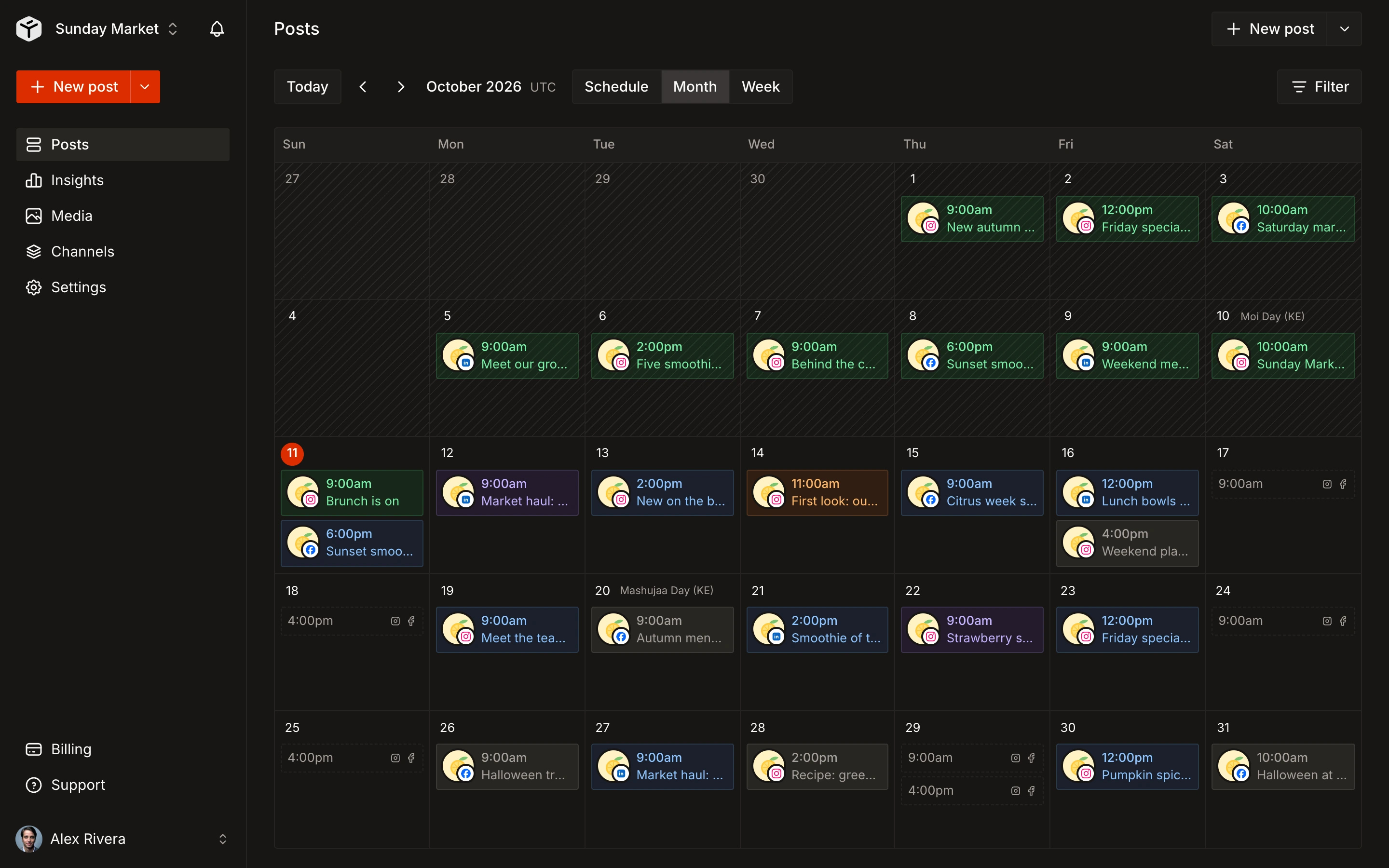1389x868 pixels.
Task: Click top-right New post button
Action: point(1269,29)
